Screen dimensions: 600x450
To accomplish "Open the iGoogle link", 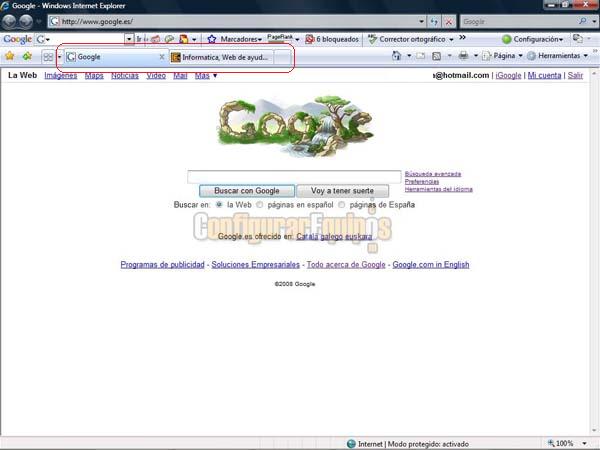I will [508, 75].
